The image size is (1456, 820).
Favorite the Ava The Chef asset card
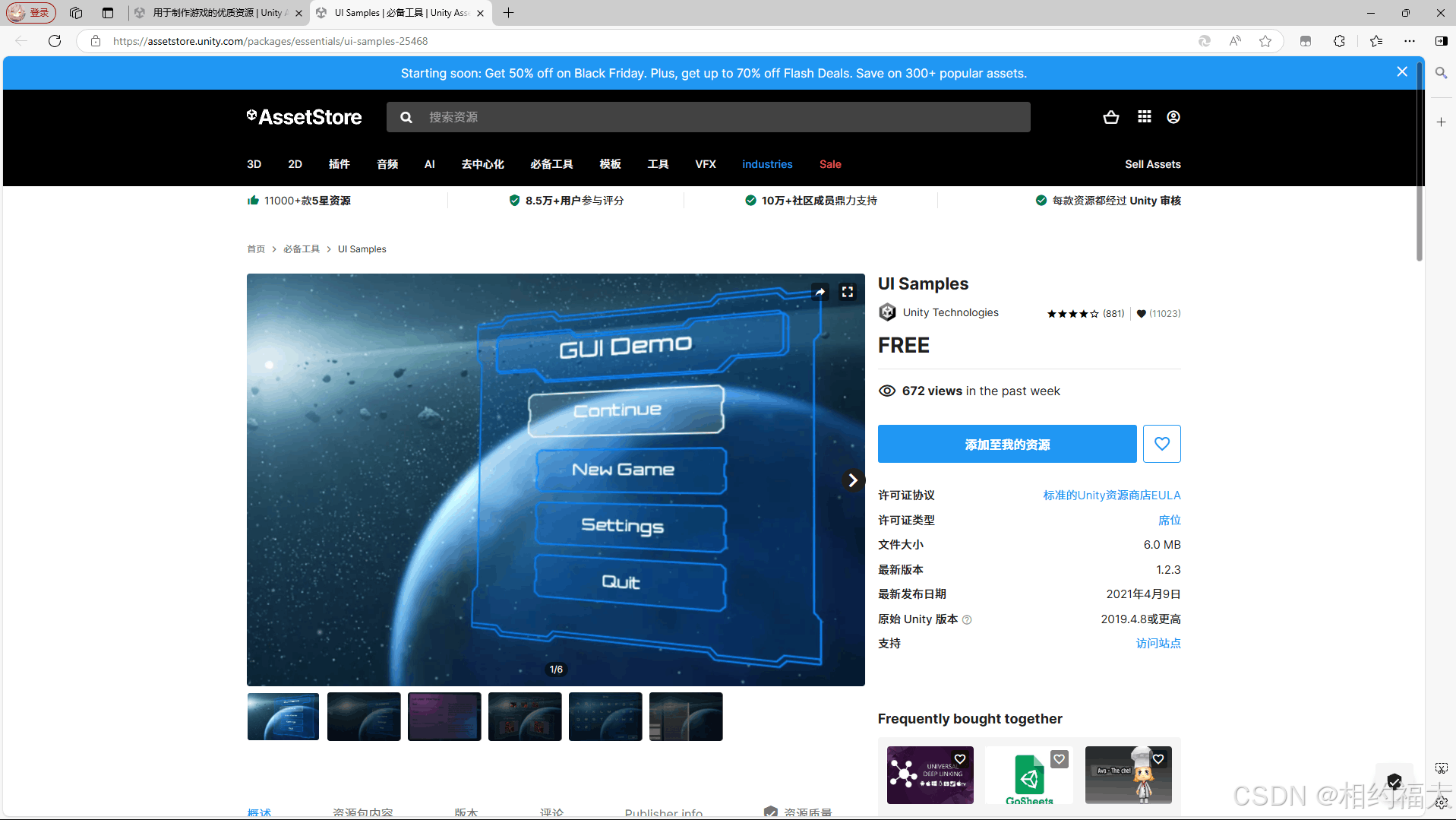(x=1158, y=759)
